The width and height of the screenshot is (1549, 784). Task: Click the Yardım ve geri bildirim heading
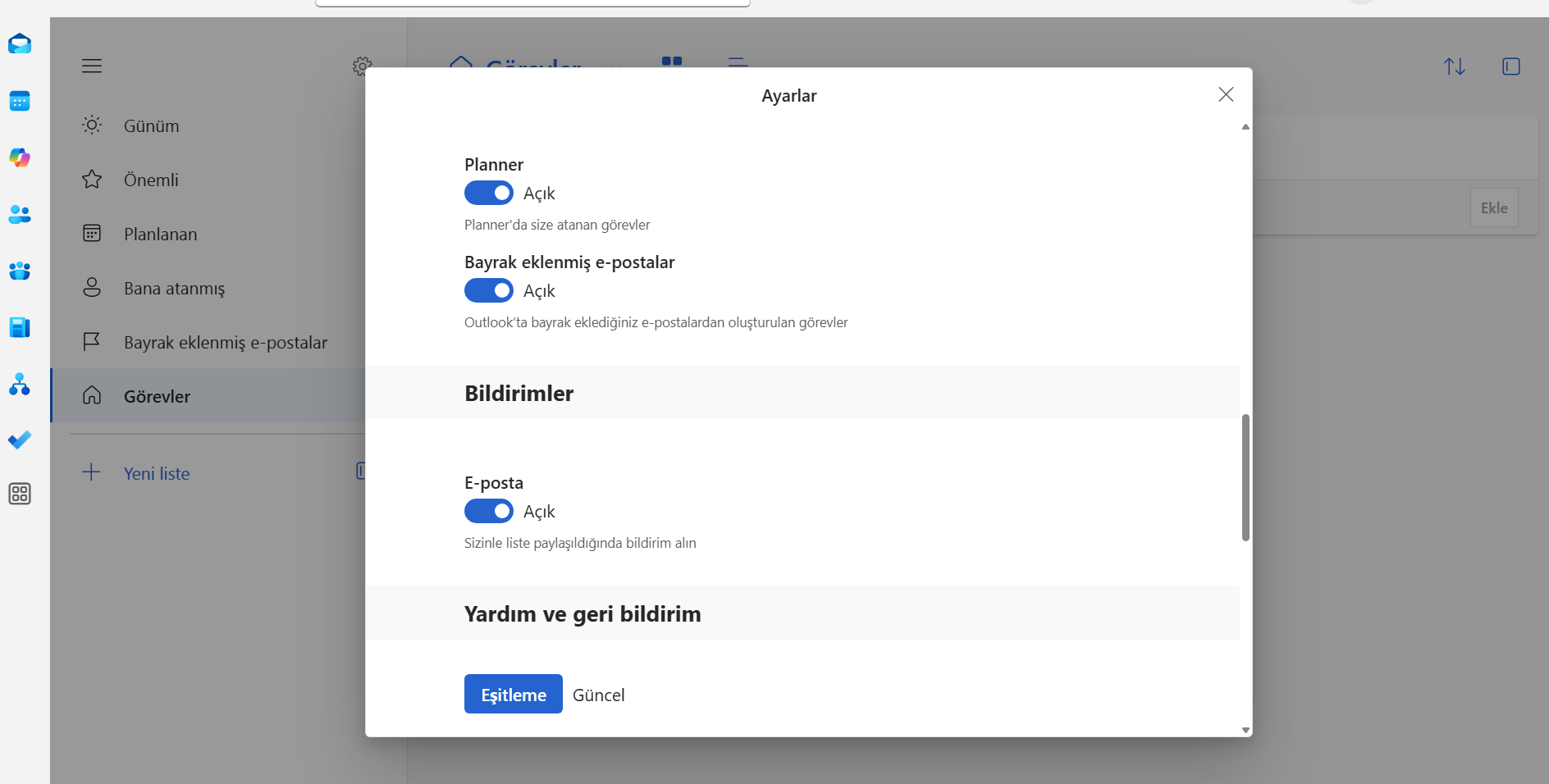[x=583, y=613]
